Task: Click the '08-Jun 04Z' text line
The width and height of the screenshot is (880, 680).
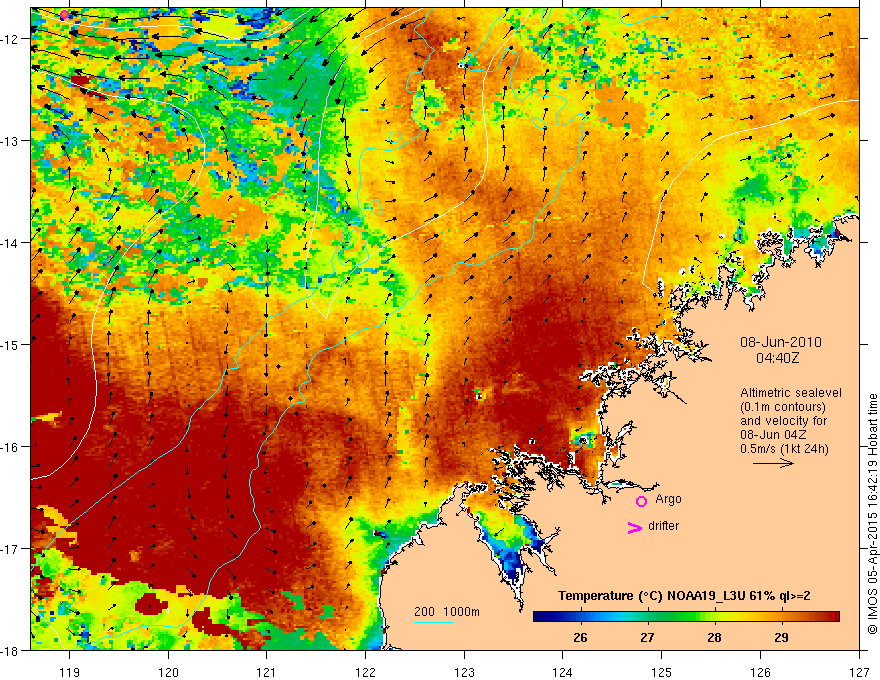Action: click(772, 435)
